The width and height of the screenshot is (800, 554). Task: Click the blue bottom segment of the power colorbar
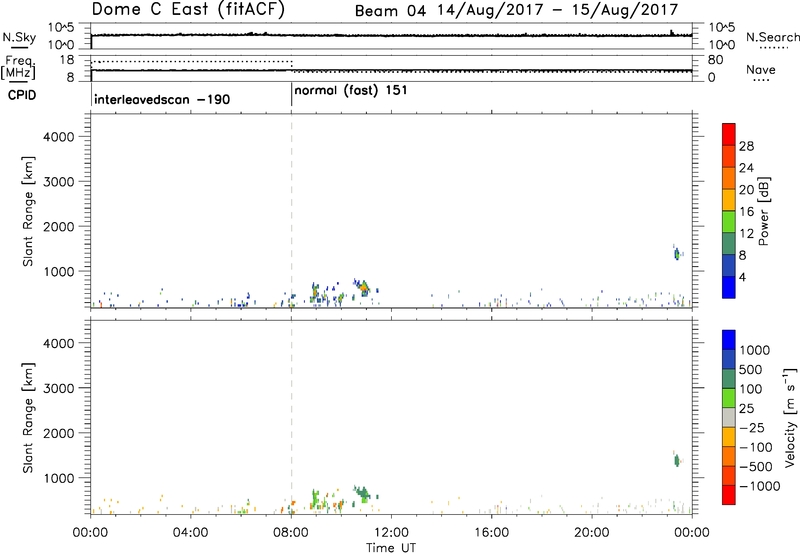(729, 287)
